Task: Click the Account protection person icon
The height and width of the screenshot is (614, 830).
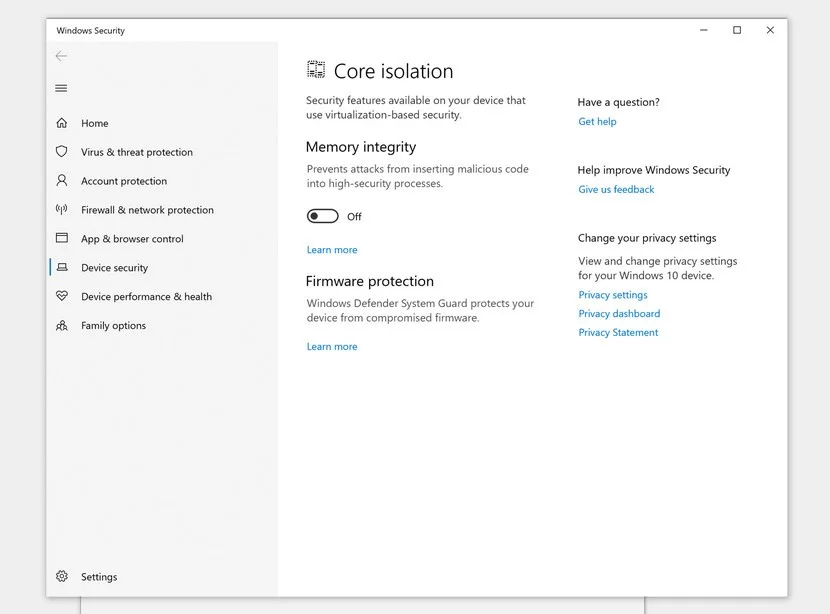Action: 62,180
